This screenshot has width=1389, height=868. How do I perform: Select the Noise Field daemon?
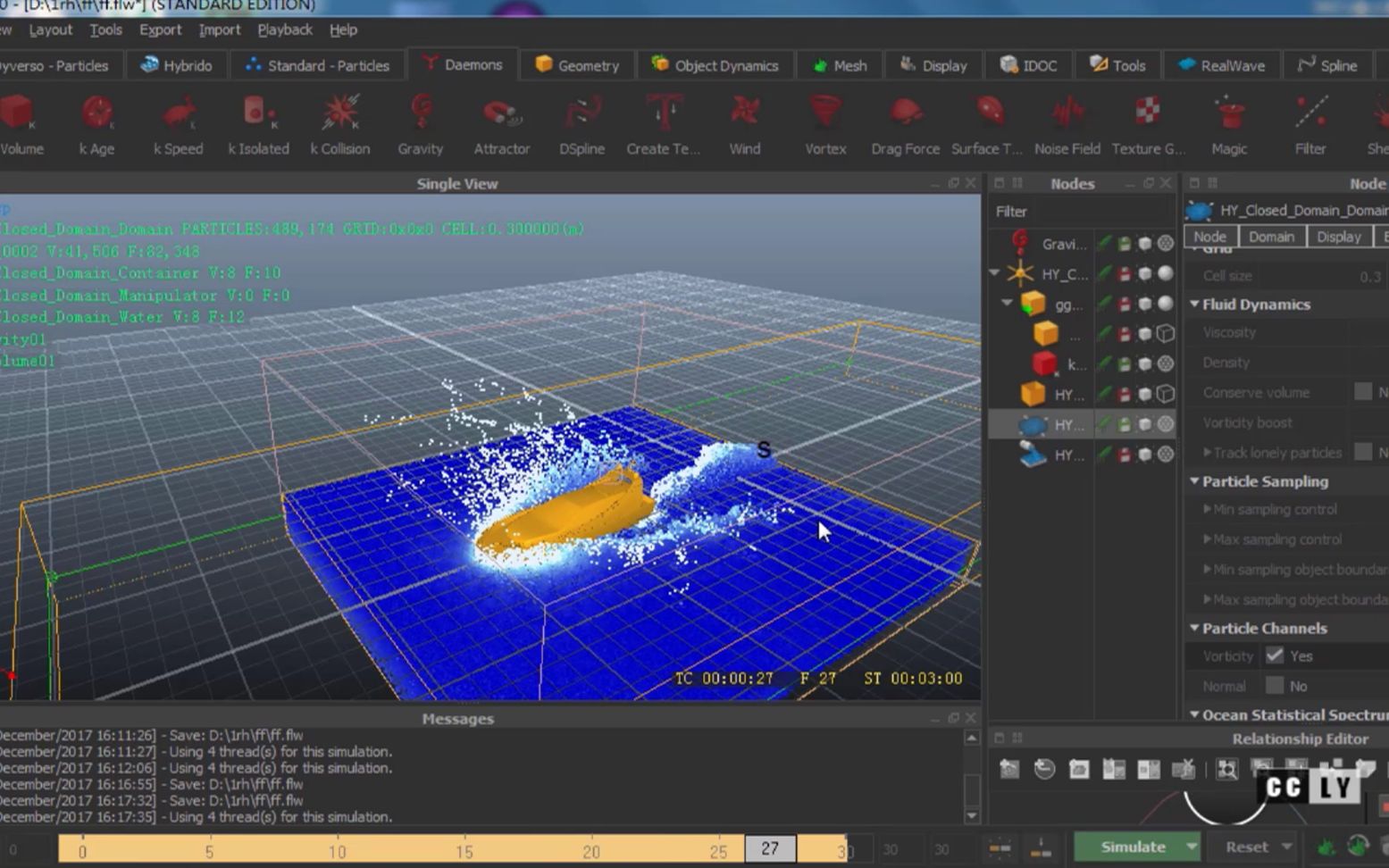click(x=1067, y=124)
